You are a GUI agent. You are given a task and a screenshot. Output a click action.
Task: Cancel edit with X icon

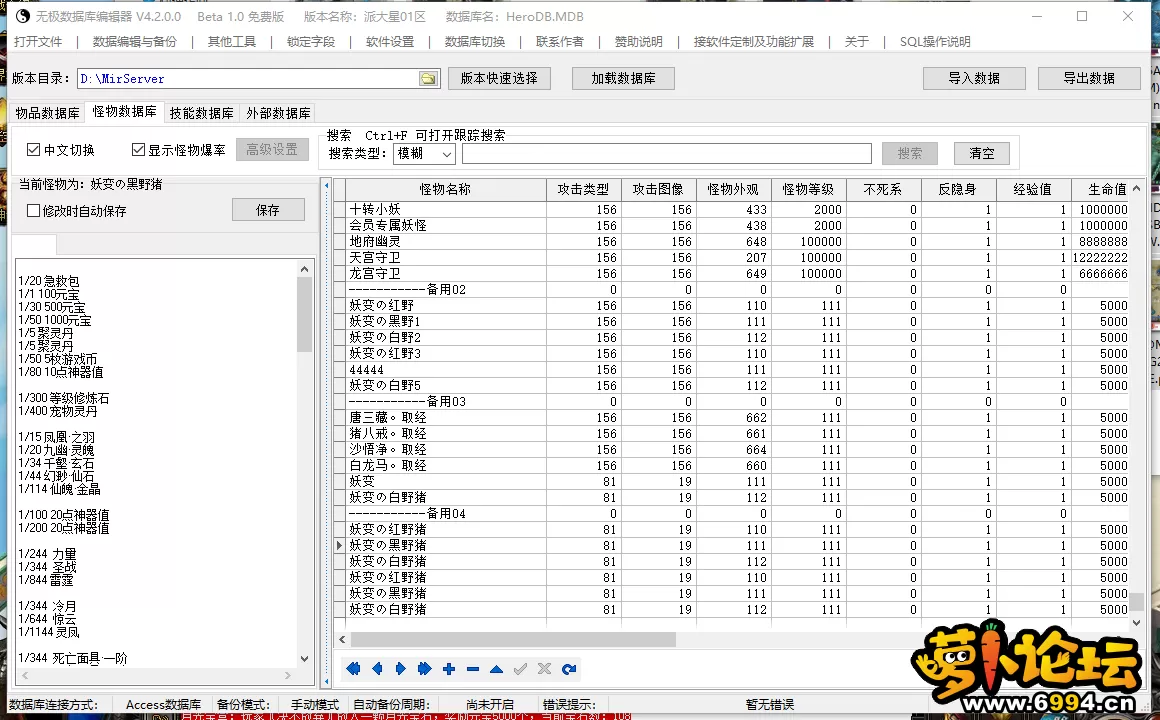tap(544, 669)
